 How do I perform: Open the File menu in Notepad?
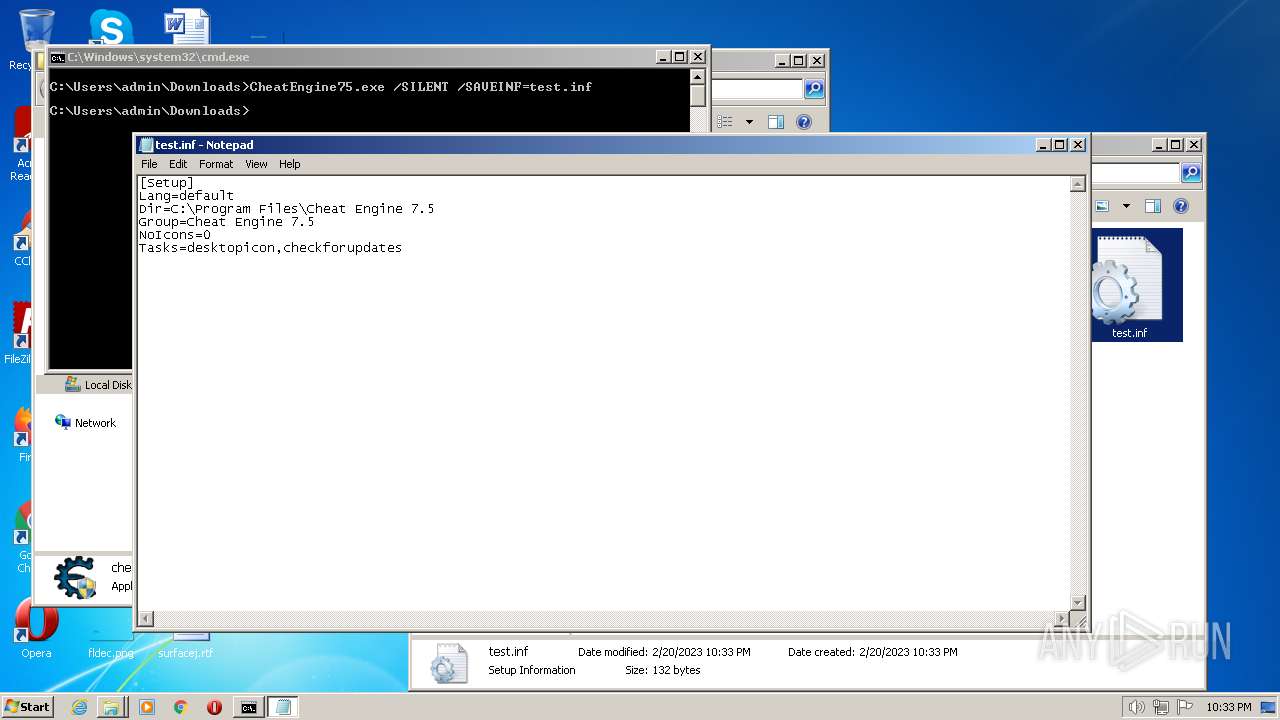[149, 164]
